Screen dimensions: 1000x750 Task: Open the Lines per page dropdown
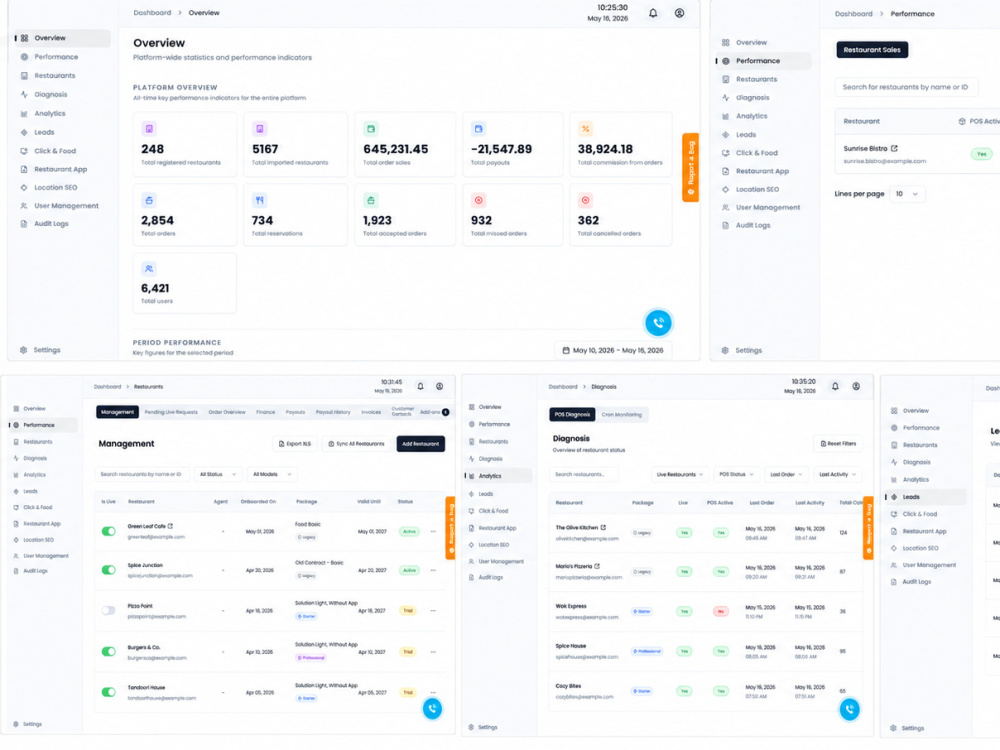coord(907,194)
